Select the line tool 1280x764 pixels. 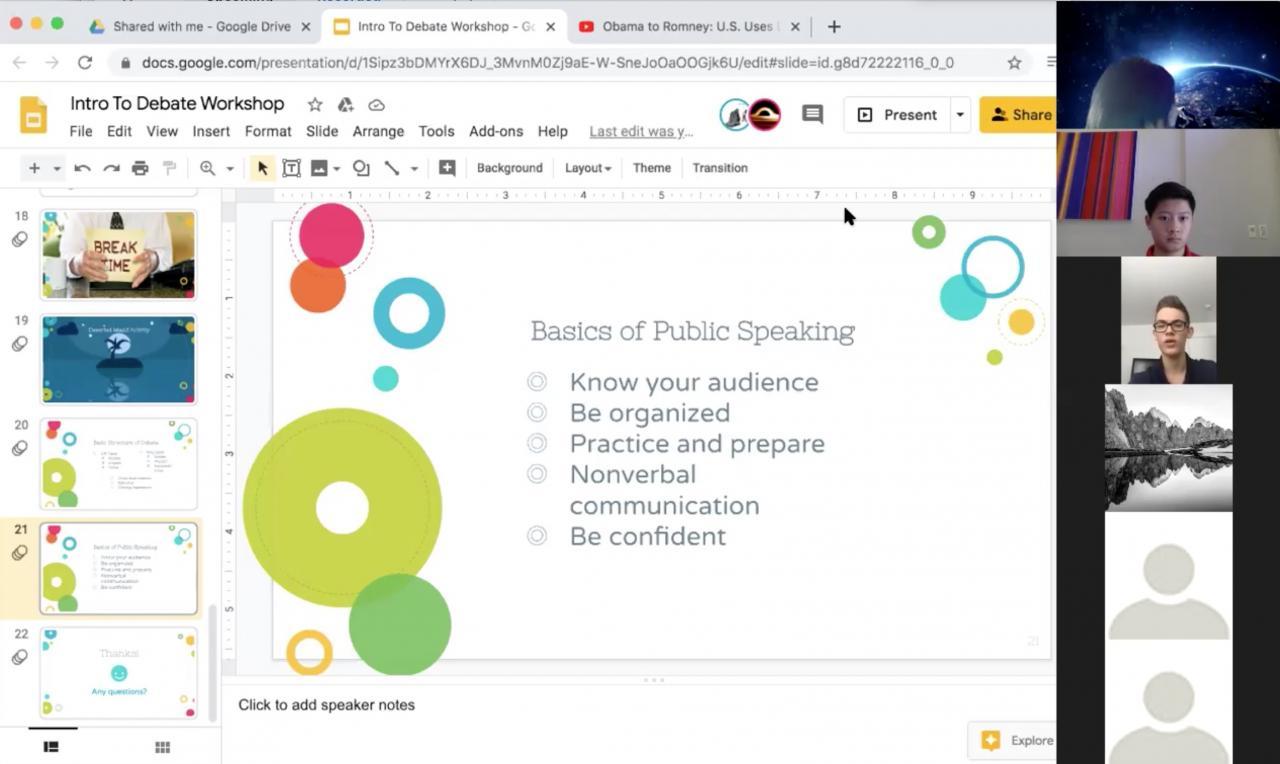392,168
